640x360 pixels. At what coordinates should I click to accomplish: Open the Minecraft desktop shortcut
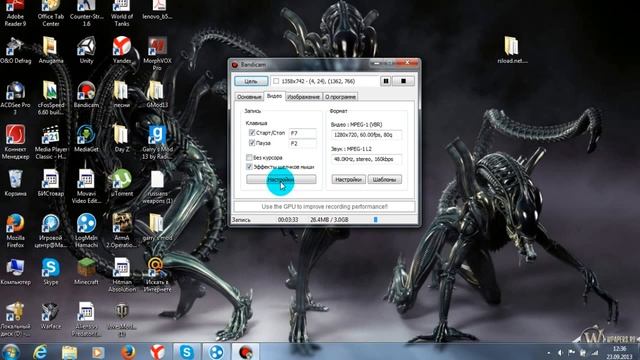86,272
